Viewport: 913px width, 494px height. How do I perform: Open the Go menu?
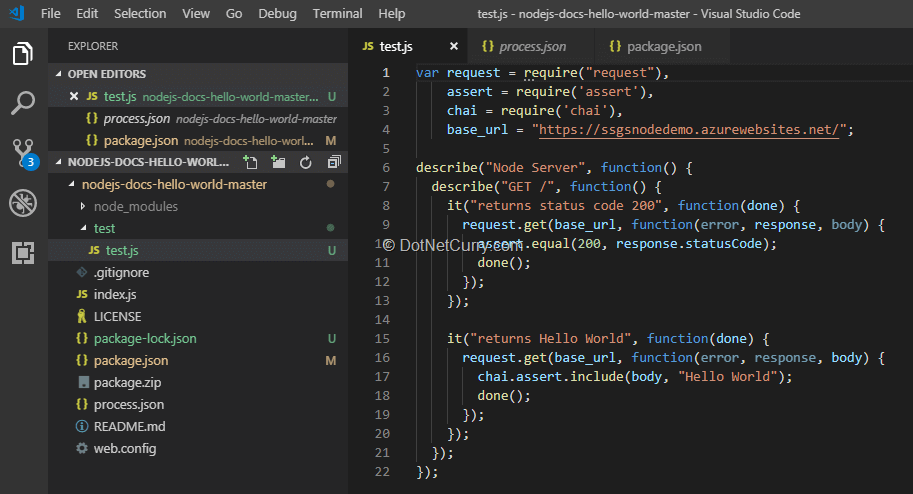pos(233,13)
